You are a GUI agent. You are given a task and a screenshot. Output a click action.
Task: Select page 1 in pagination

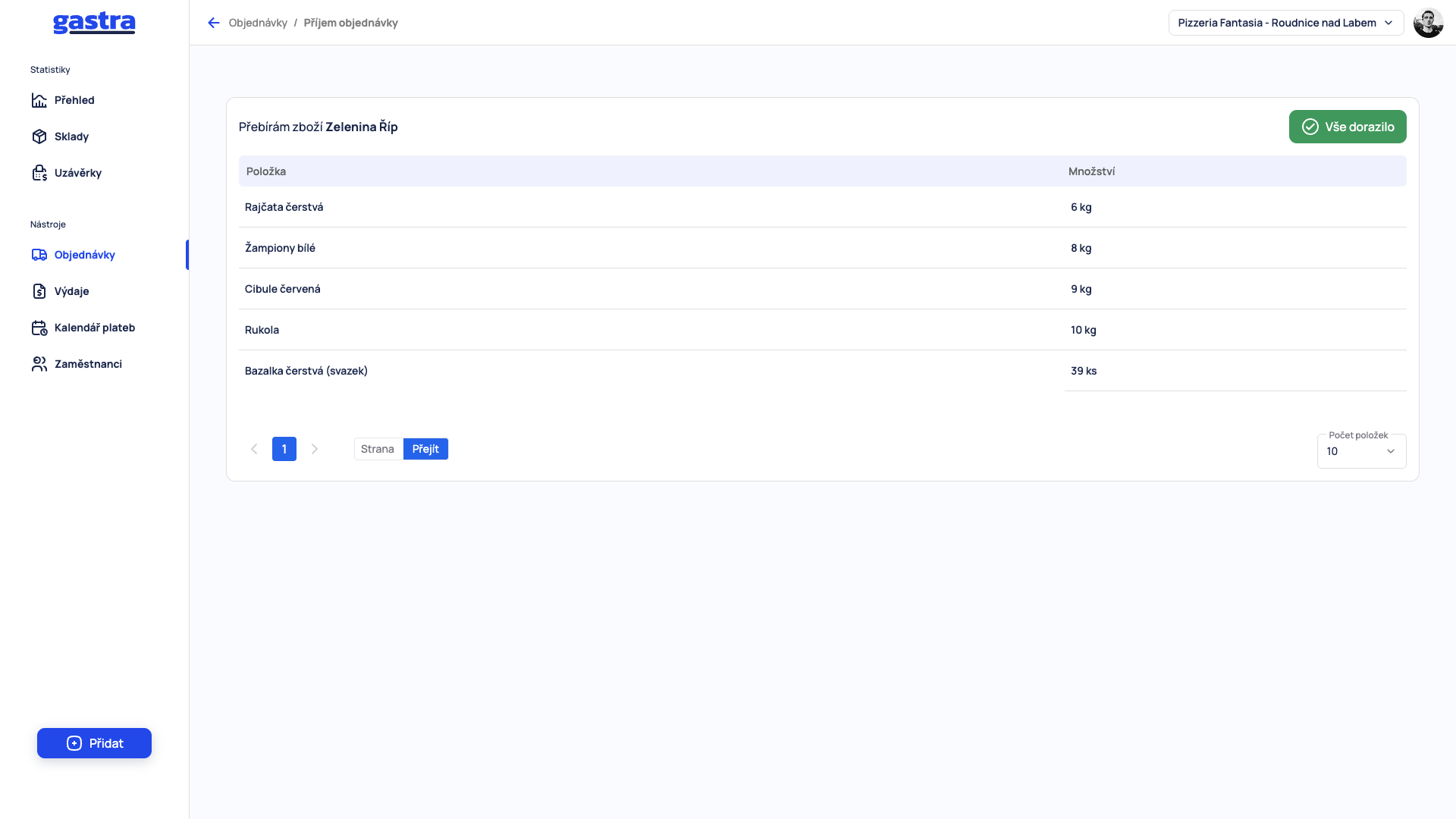pos(284,449)
